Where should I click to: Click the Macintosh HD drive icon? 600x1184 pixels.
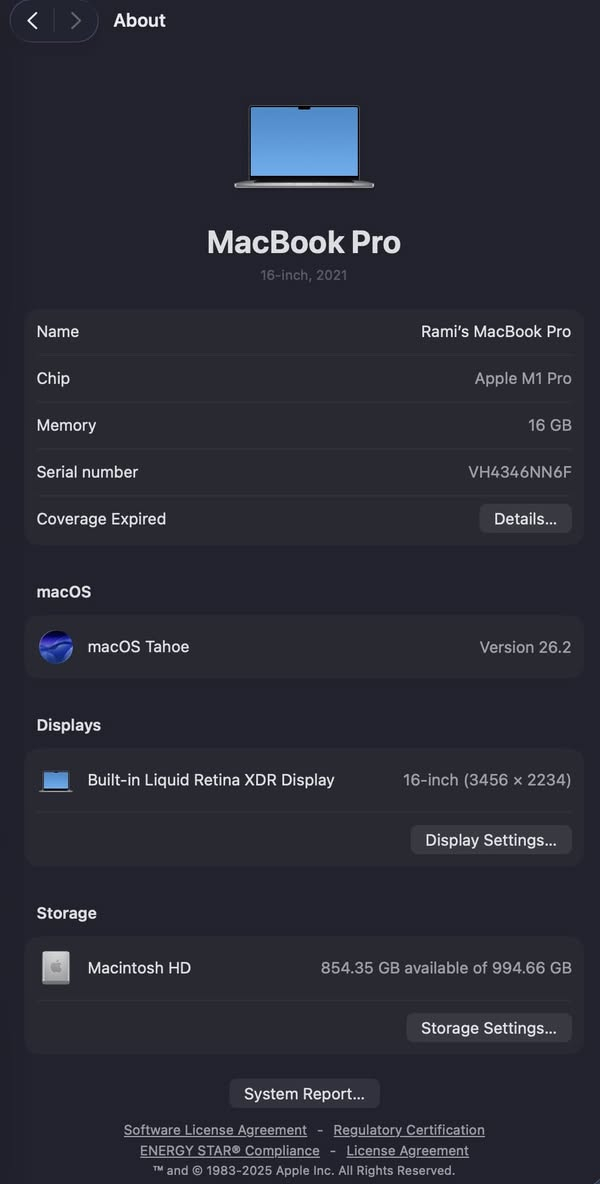pyautogui.click(x=56, y=968)
